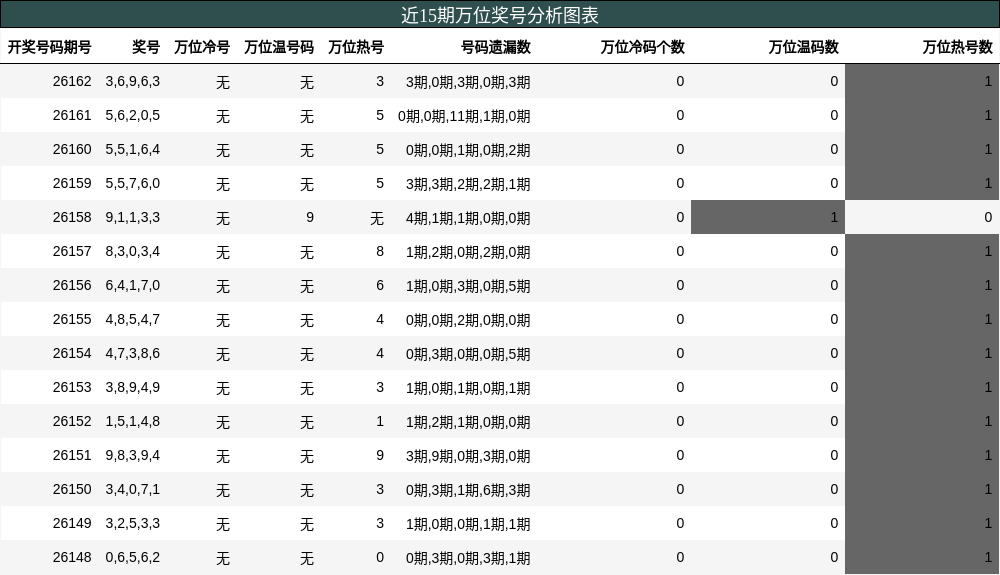The height and width of the screenshot is (575, 1000).
Task: Select winning numbers 4,8,5,4,7
Action: click(133, 319)
